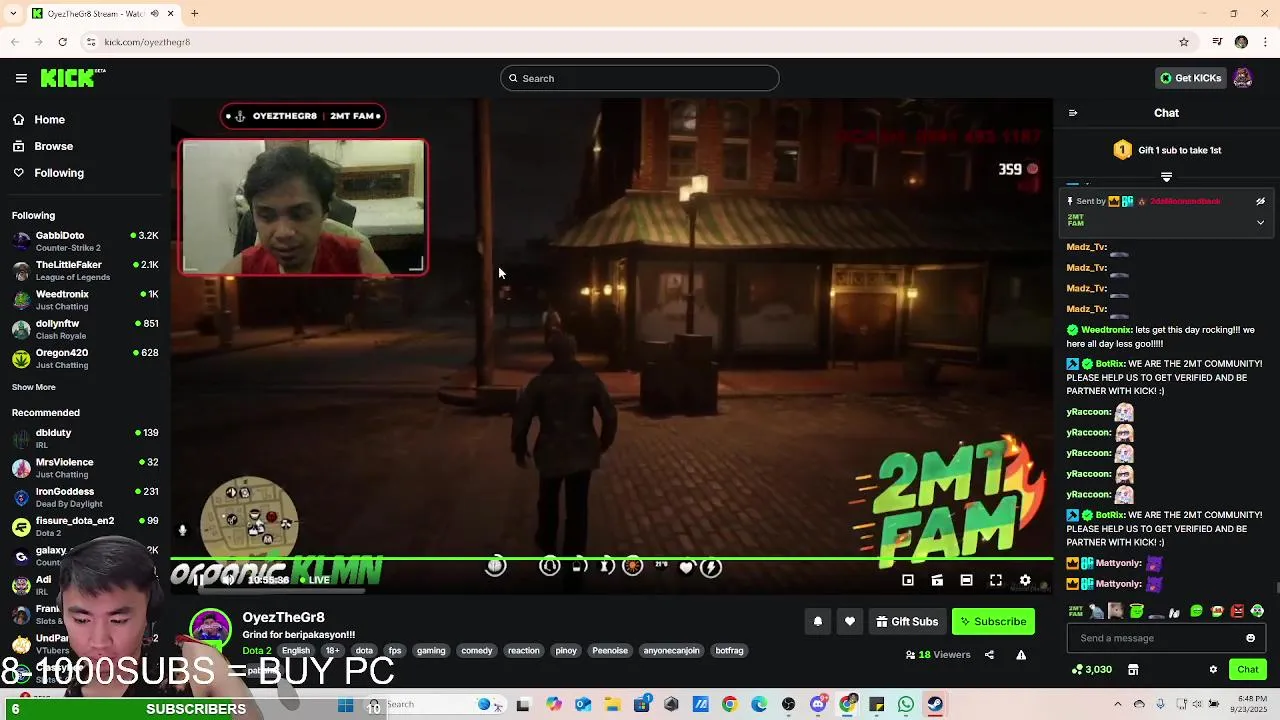
Task: Click Get KICKs button
Action: 1190,78
